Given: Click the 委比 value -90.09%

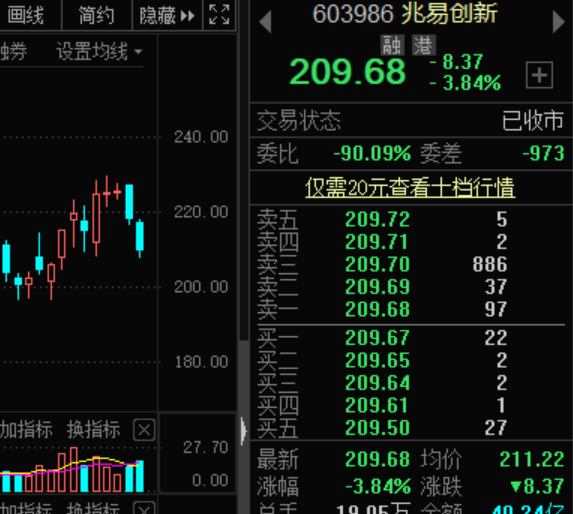Looking at the screenshot, I should tap(373, 153).
